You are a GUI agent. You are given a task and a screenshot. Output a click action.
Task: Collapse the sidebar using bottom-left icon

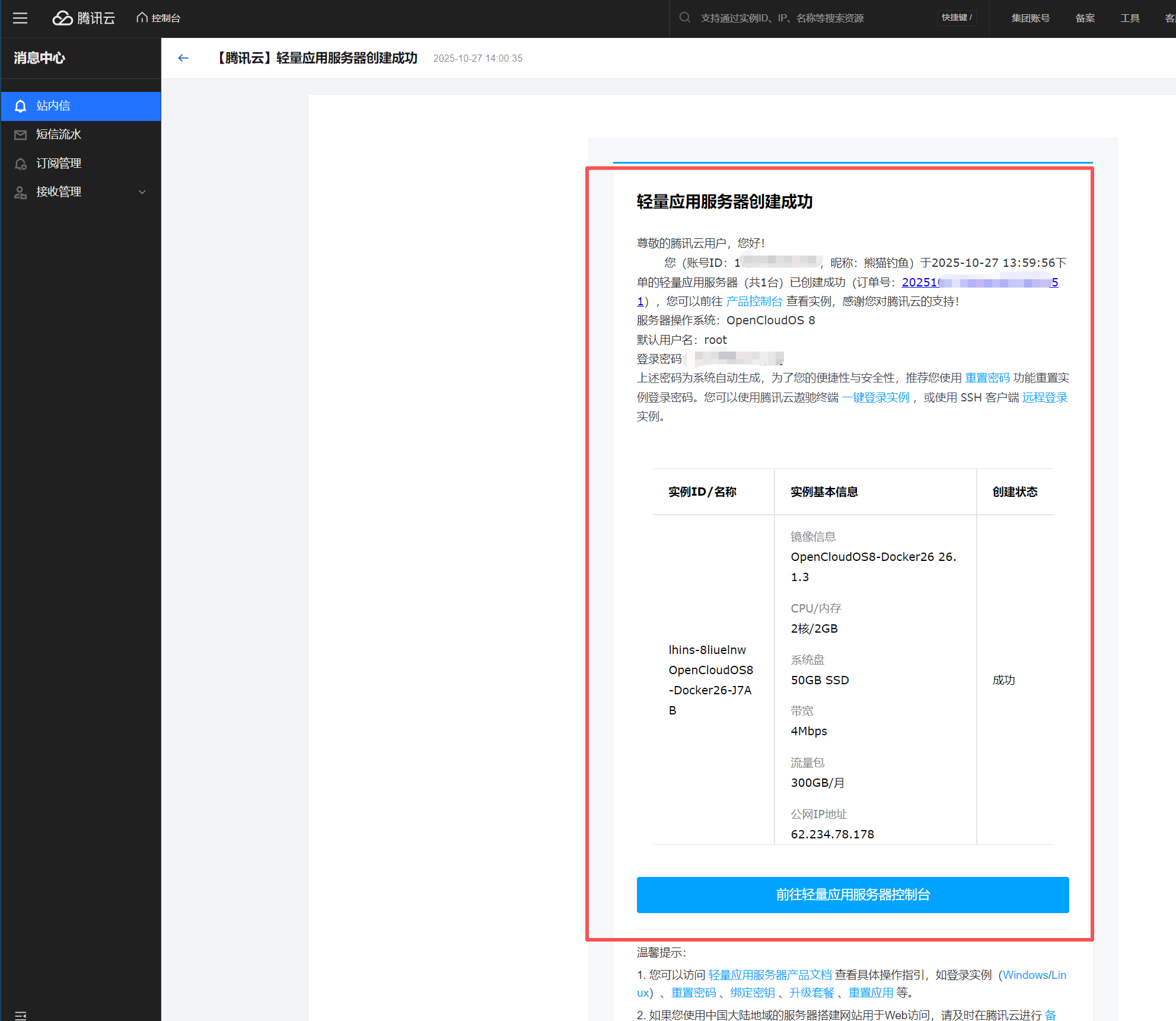pos(21,1014)
